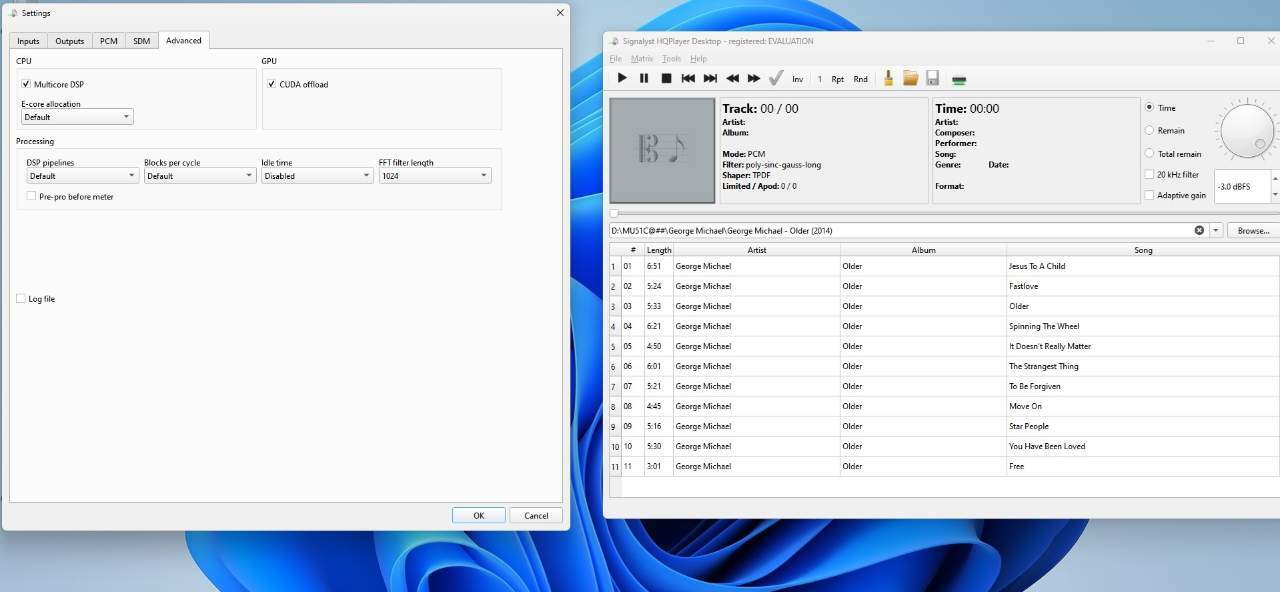Viewport: 1280px width, 592px height.
Task: Pause playback in HQPlayer toolbar
Action: tap(644, 78)
